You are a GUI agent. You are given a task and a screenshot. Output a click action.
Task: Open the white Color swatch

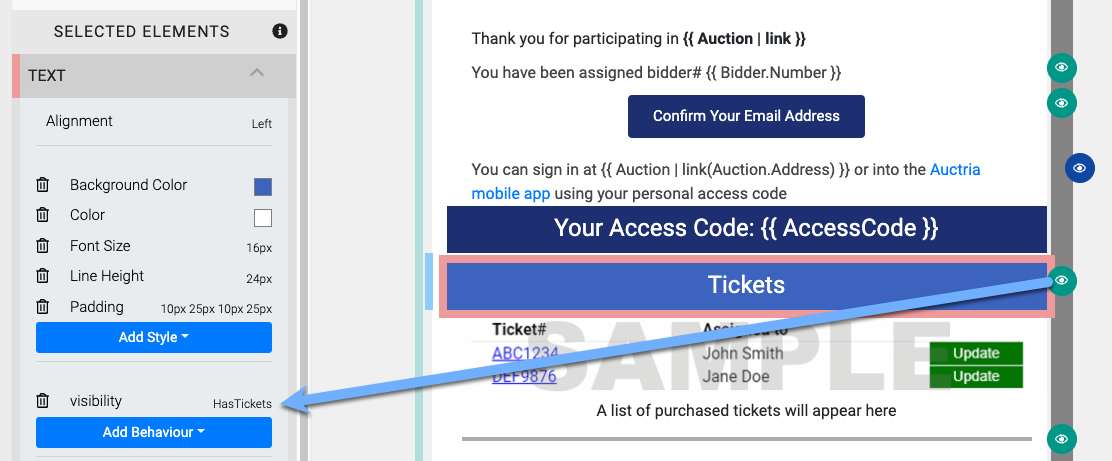click(263, 217)
